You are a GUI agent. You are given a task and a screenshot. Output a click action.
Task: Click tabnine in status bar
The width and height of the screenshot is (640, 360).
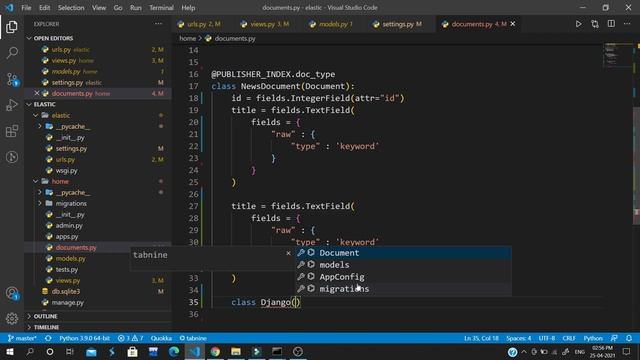(193, 338)
